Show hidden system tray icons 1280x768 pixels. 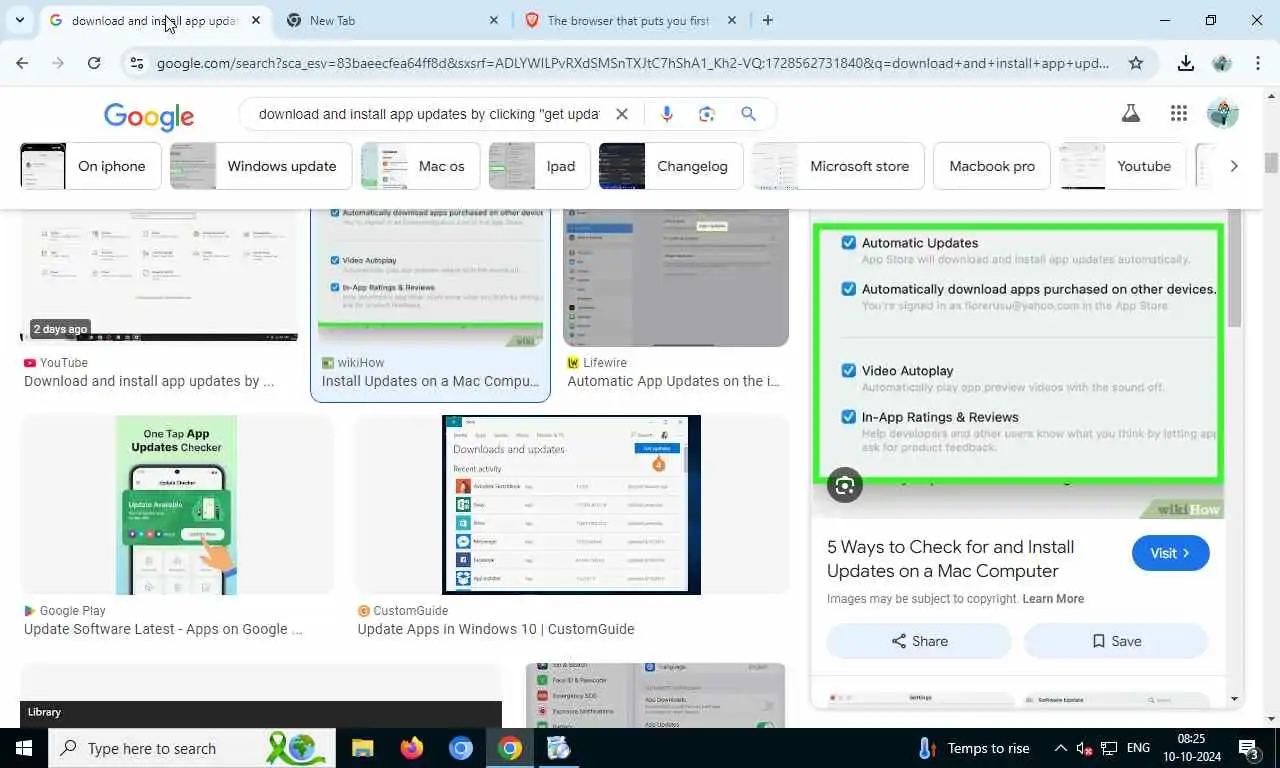point(1060,748)
